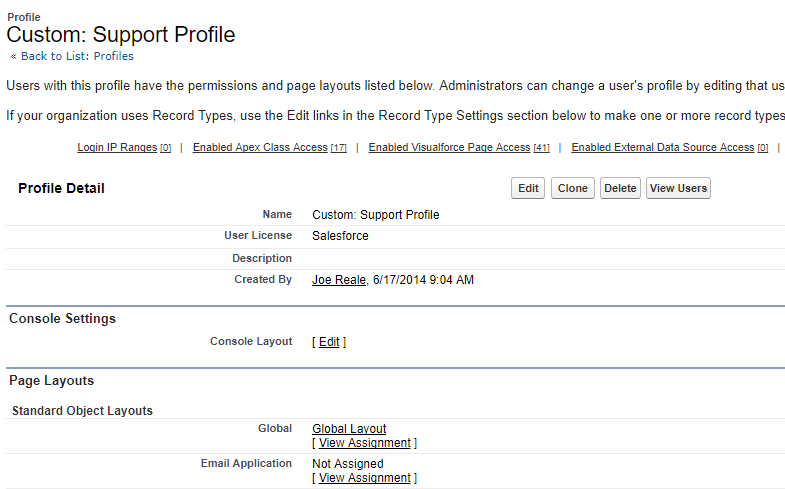Edit the Console Layout
Image resolution: width=785 pixels, height=489 pixels.
tap(329, 342)
